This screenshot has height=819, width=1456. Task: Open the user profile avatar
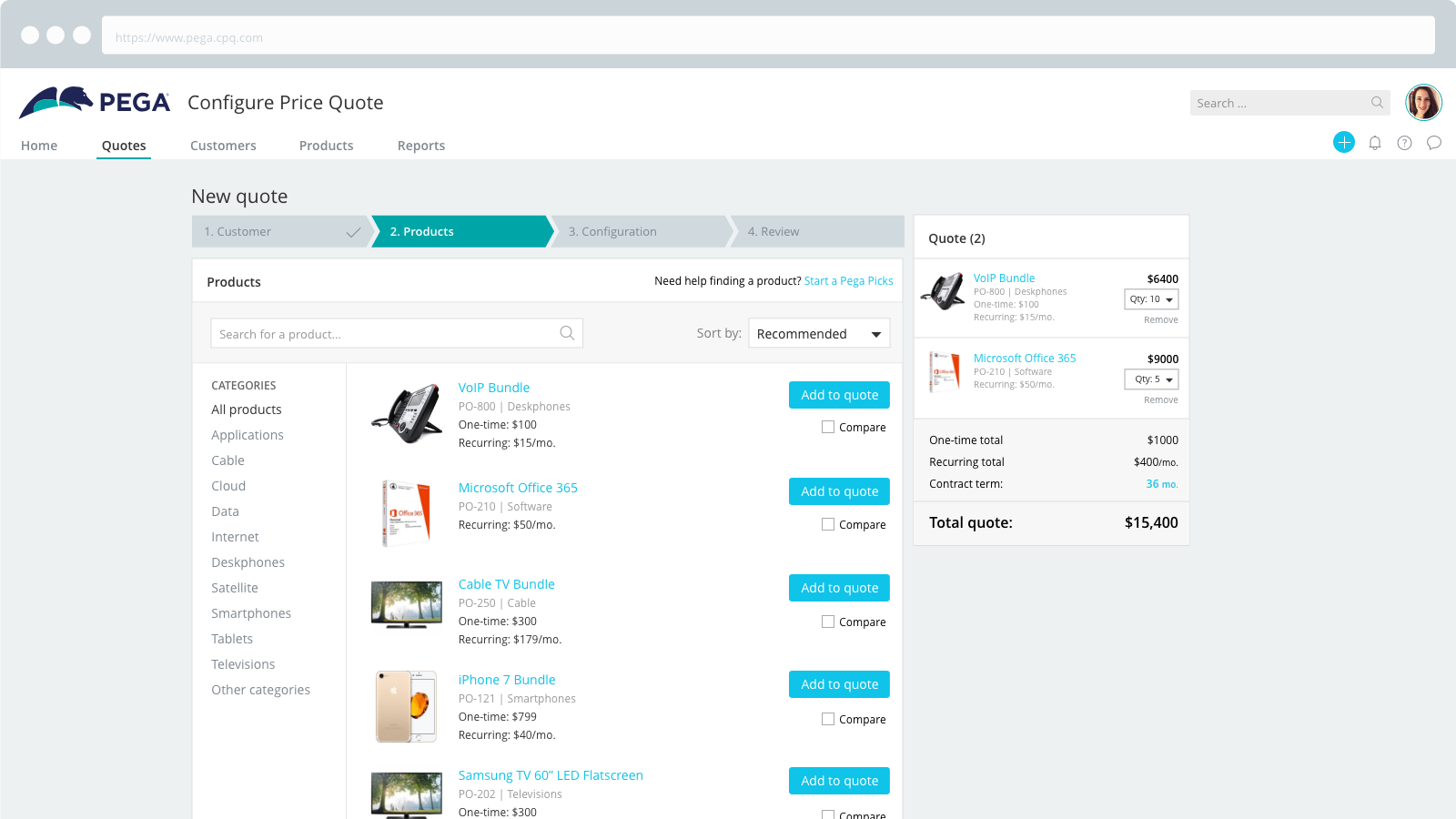(1423, 103)
